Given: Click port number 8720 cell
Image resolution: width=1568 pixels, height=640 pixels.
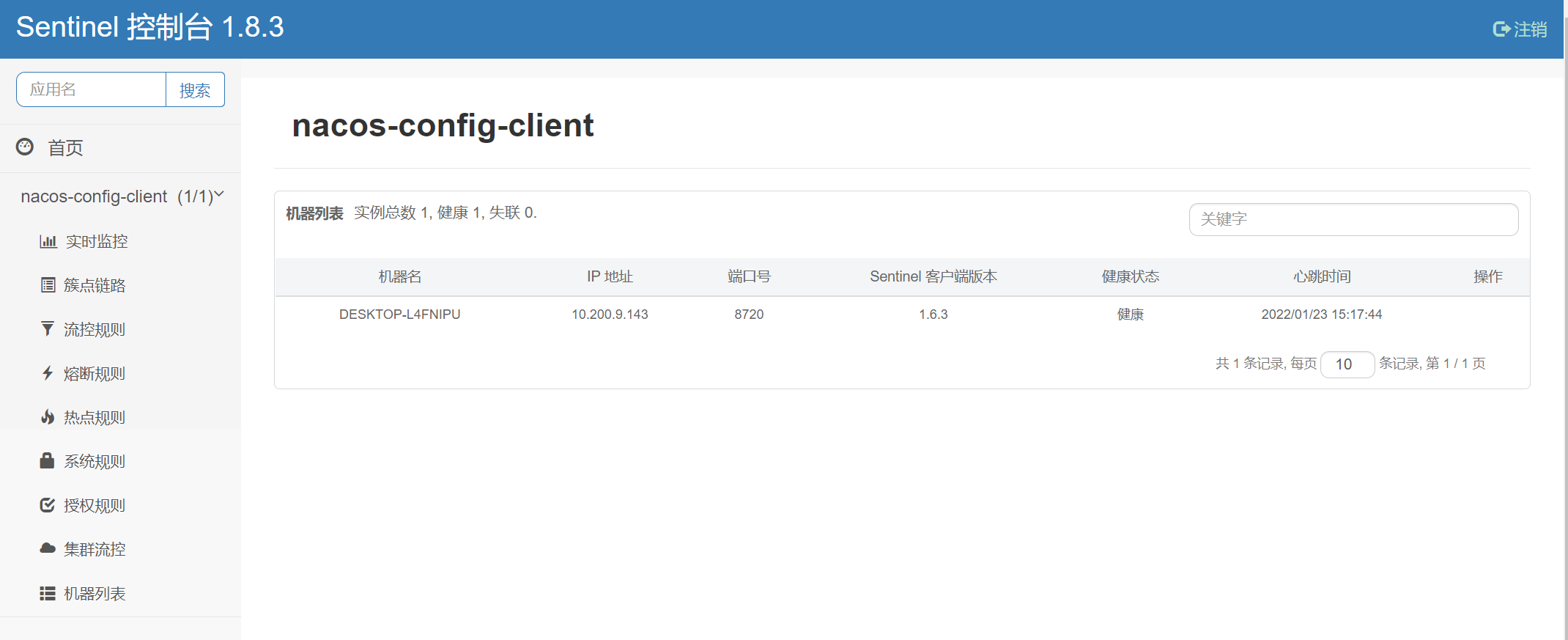Looking at the screenshot, I should [x=749, y=315].
